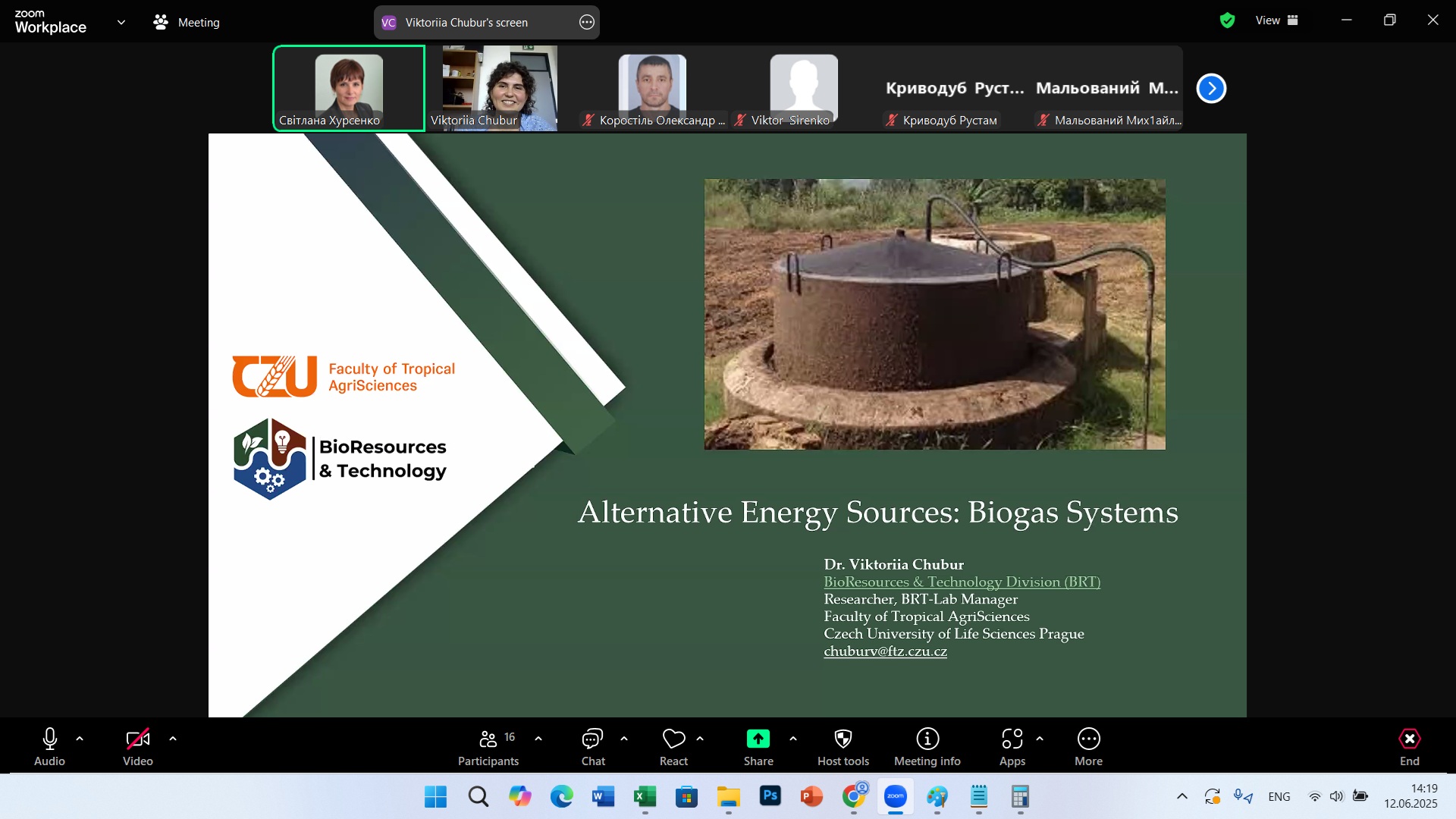Open the Participants panel
The height and width of the screenshot is (819, 1456).
click(488, 747)
